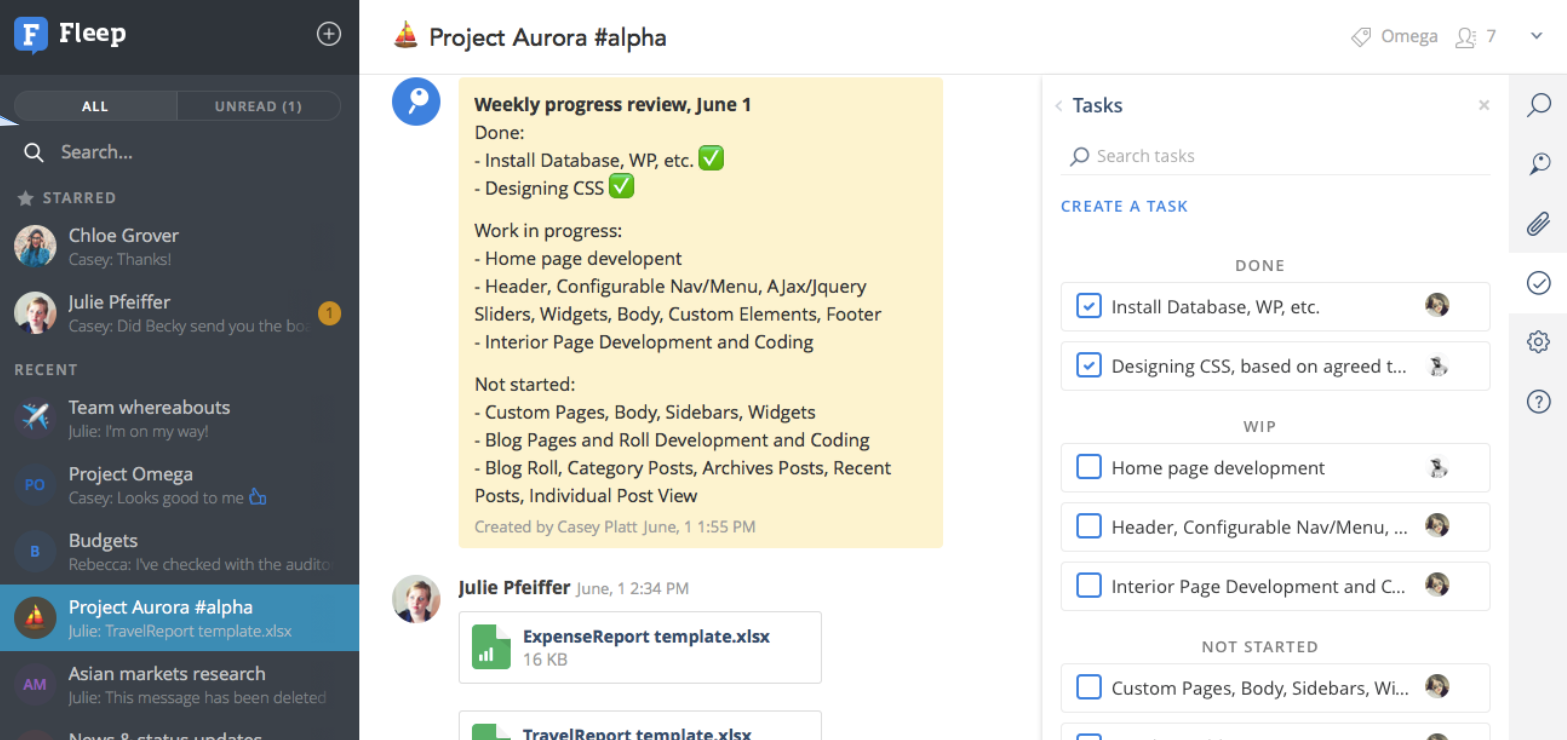
Task: Click assignee avatar on Install Database task
Action: (x=1437, y=305)
